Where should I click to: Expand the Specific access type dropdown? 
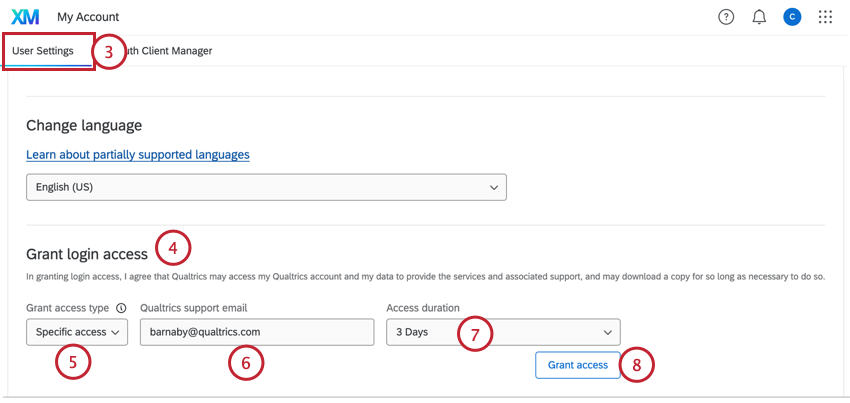pos(77,332)
